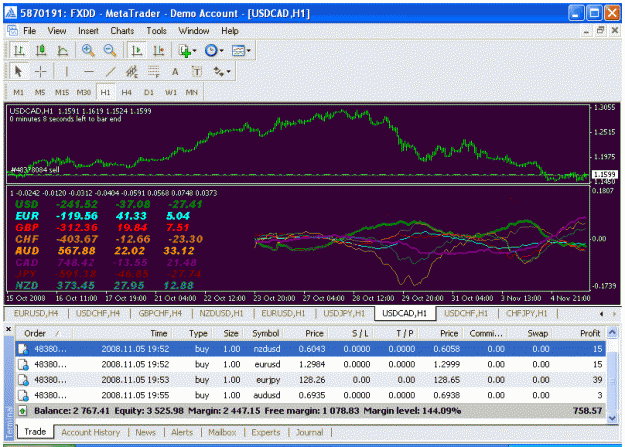Select the horizontal line drawing tool
625x447 pixels.
[x=89, y=72]
